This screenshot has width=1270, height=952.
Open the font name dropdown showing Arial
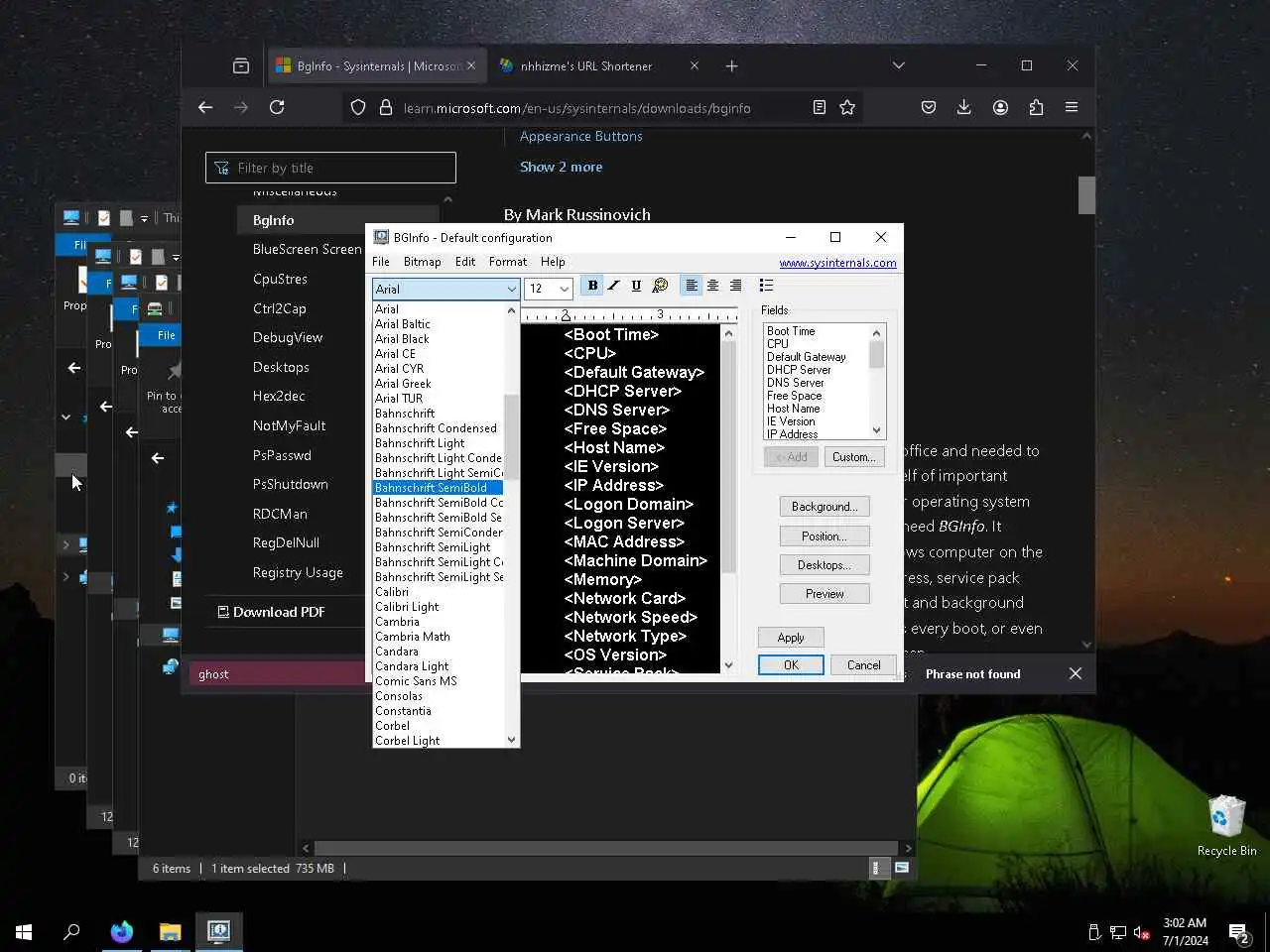(x=445, y=289)
